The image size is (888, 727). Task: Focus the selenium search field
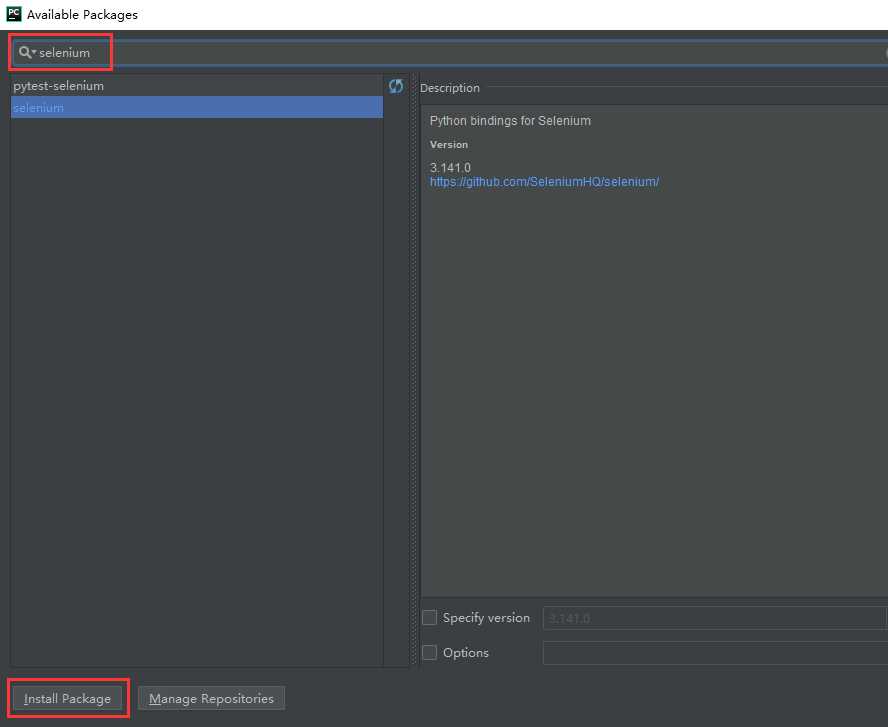(x=450, y=53)
